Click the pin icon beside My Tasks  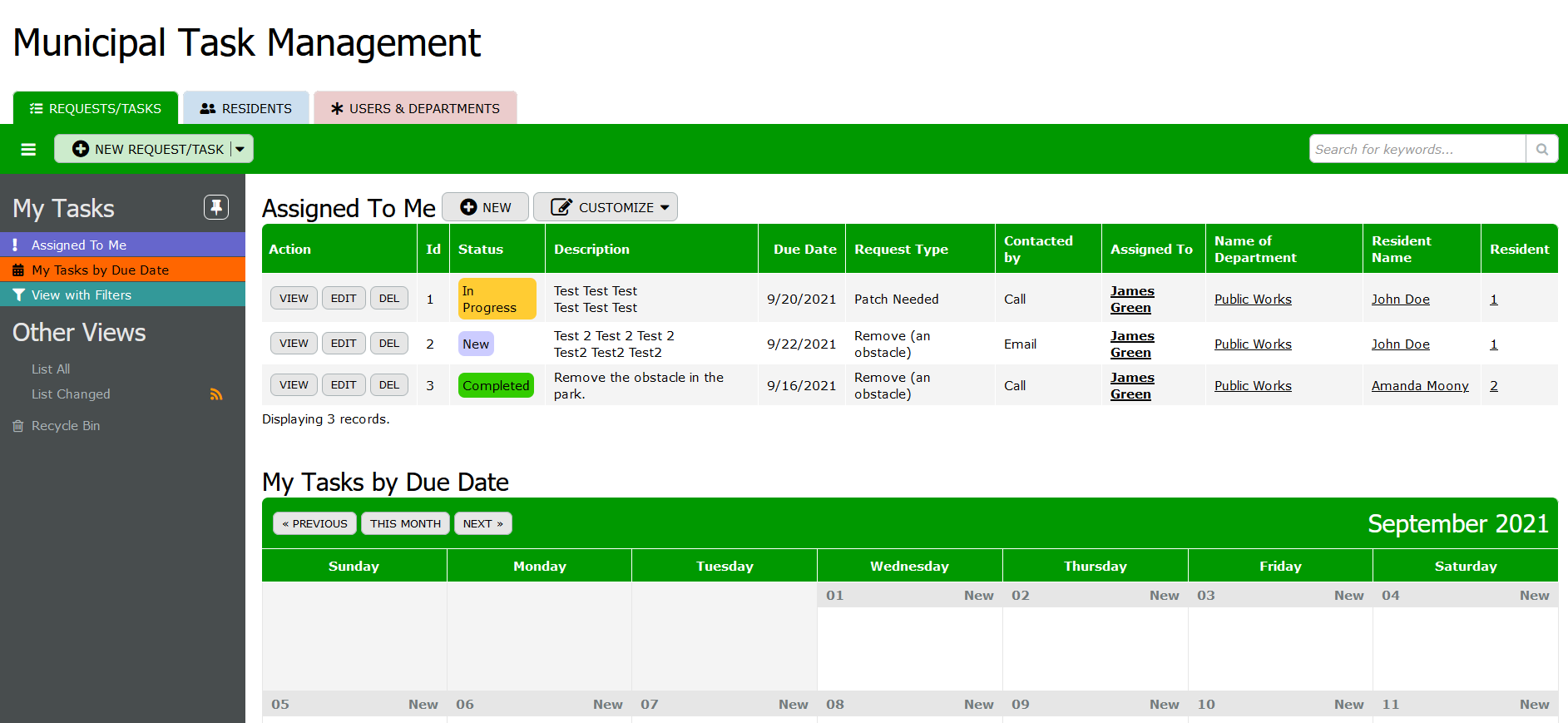pyautogui.click(x=216, y=207)
